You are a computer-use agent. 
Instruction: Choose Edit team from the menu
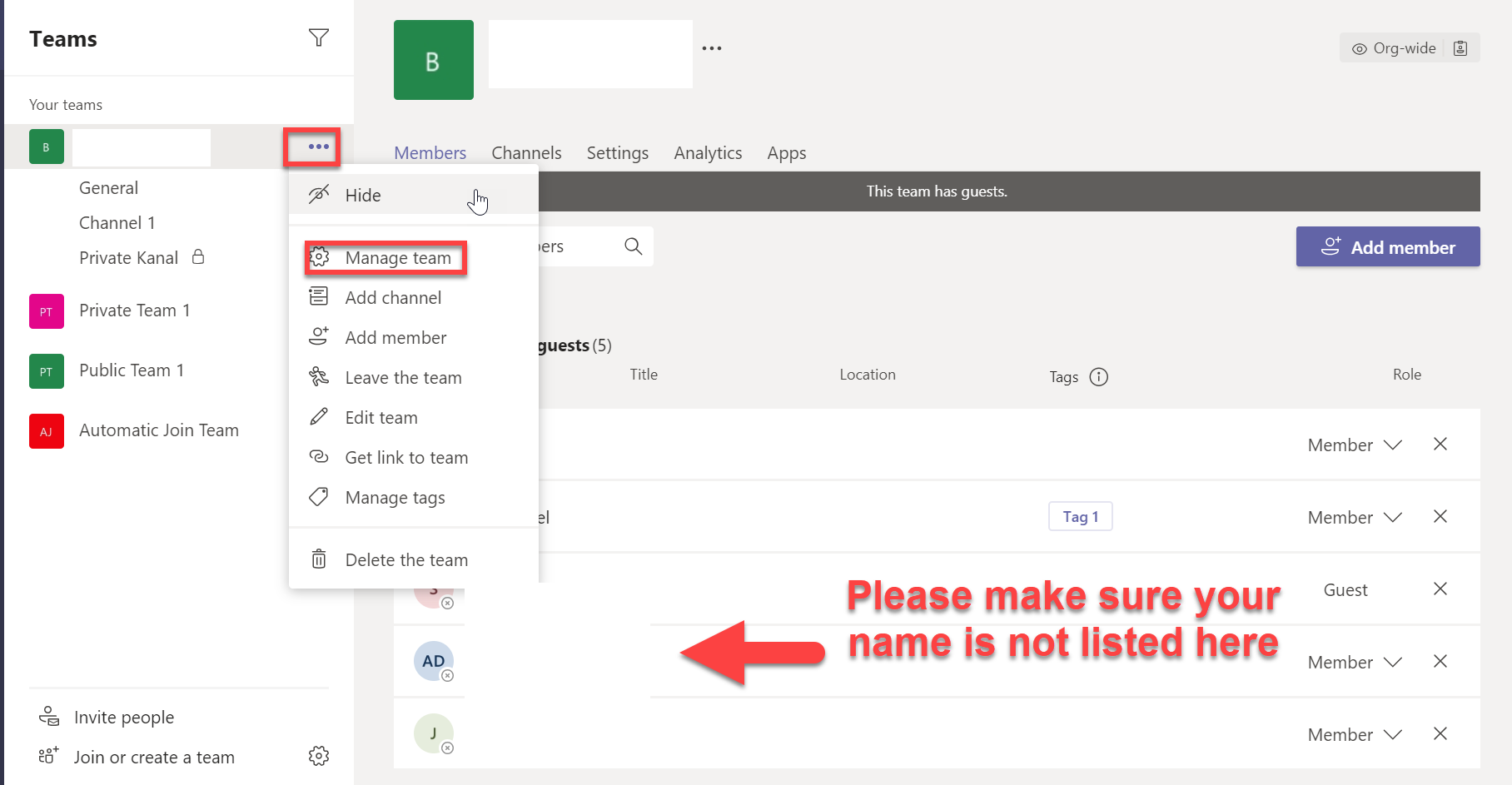413,418
